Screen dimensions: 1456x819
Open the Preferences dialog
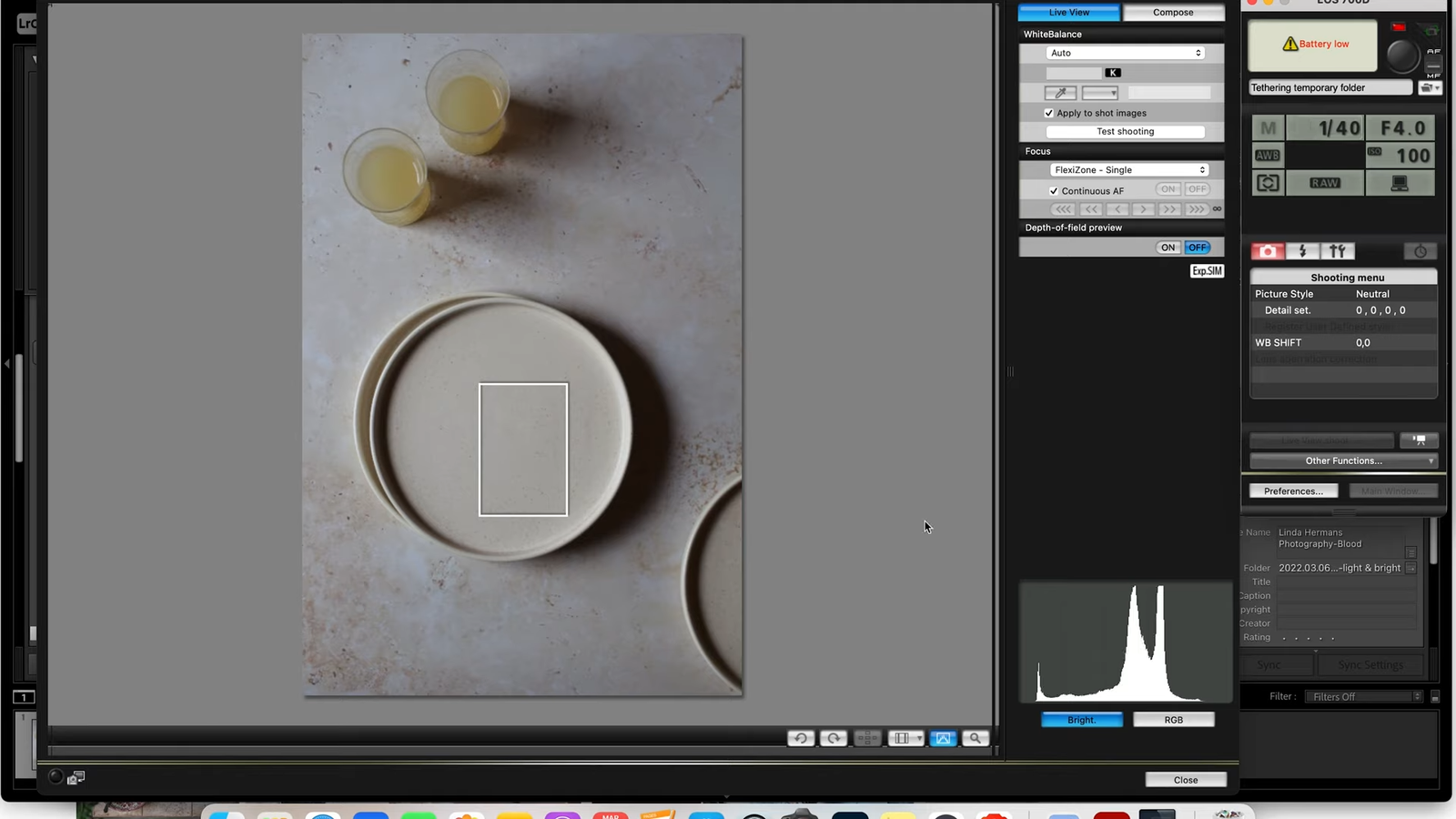[1293, 490]
